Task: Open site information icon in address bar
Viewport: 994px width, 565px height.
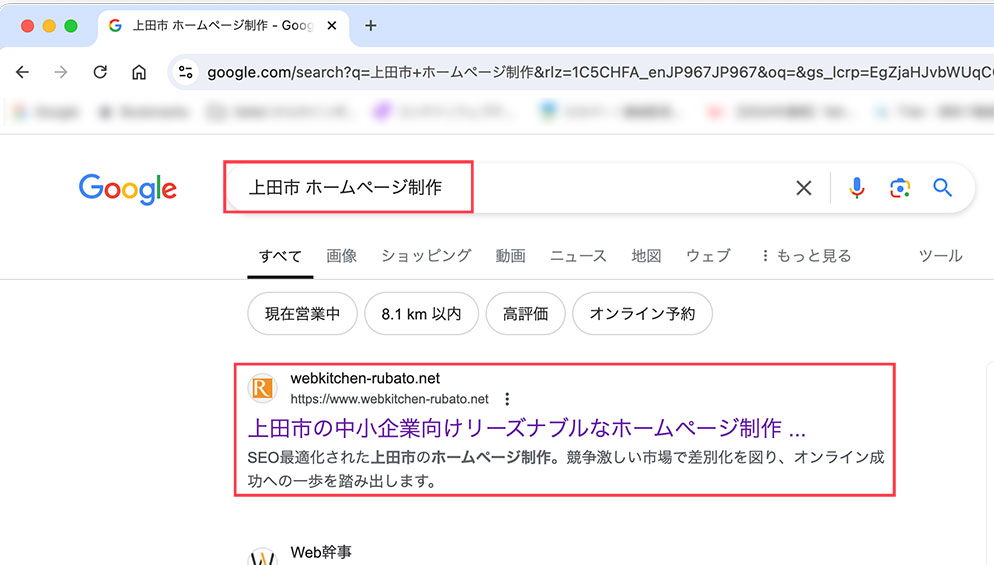Action: (186, 72)
